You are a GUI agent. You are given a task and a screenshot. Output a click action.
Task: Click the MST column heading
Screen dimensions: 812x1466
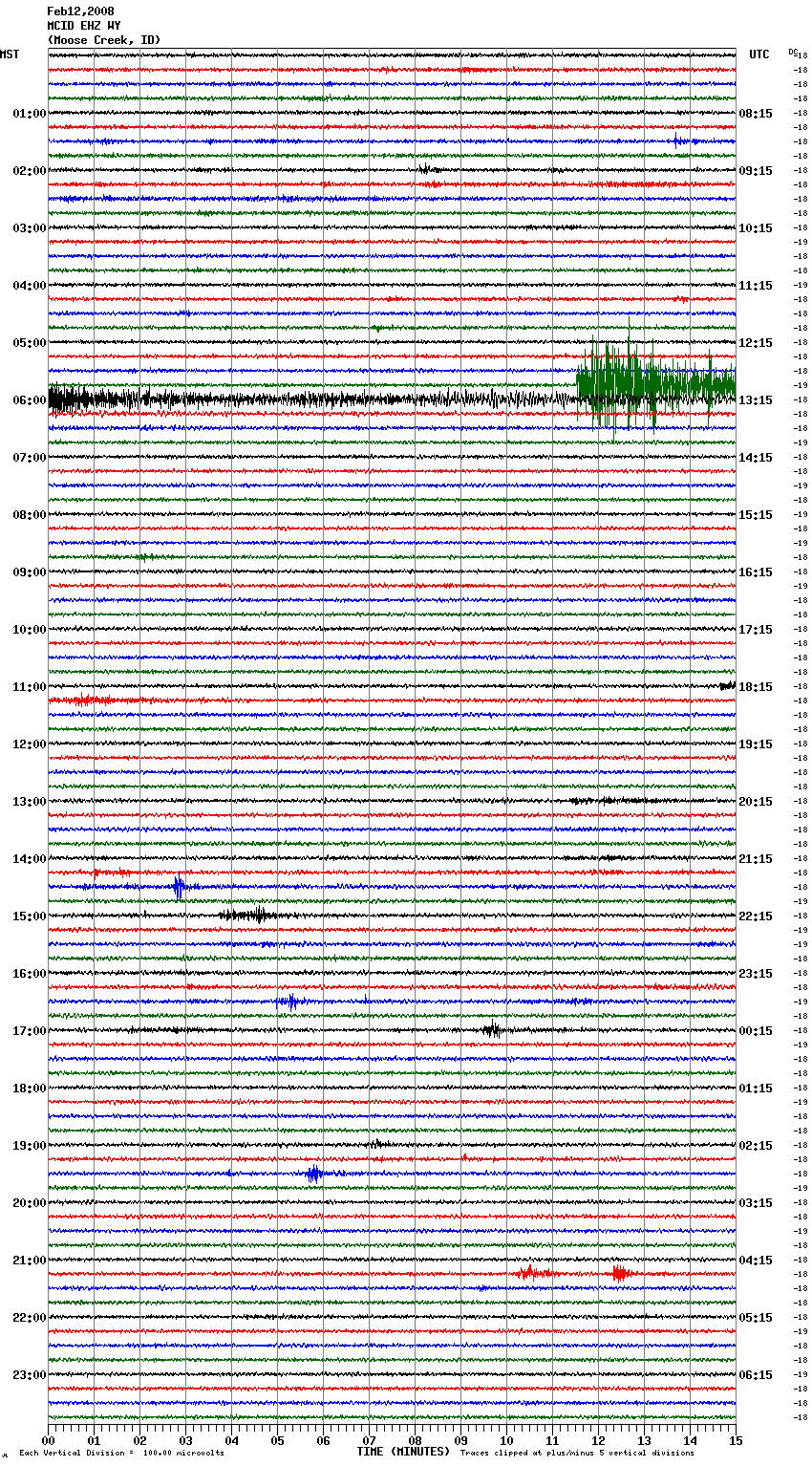[x=10, y=54]
